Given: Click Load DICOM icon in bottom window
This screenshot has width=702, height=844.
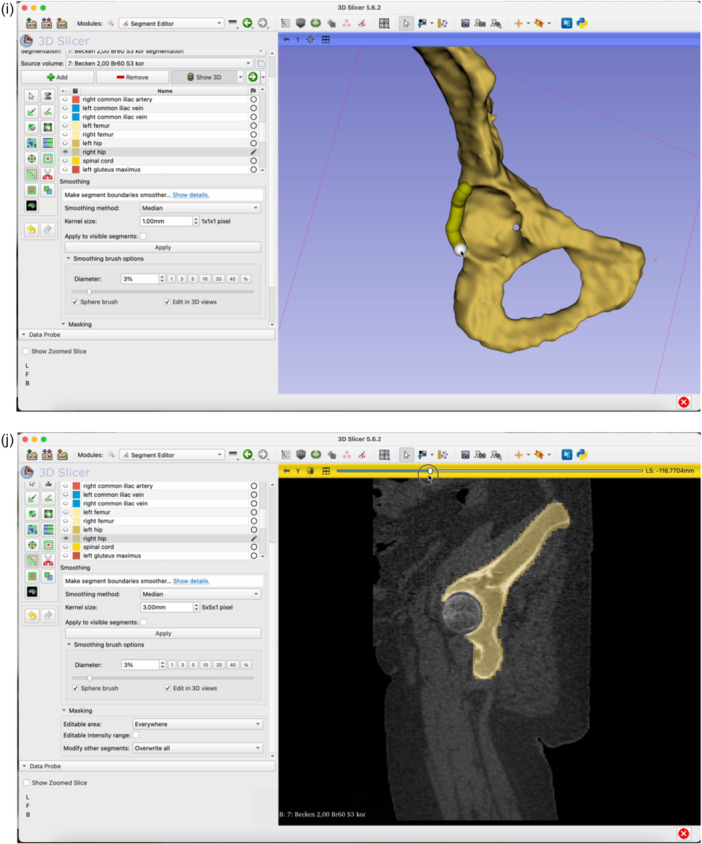Looking at the screenshot, I should pos(47,455).
